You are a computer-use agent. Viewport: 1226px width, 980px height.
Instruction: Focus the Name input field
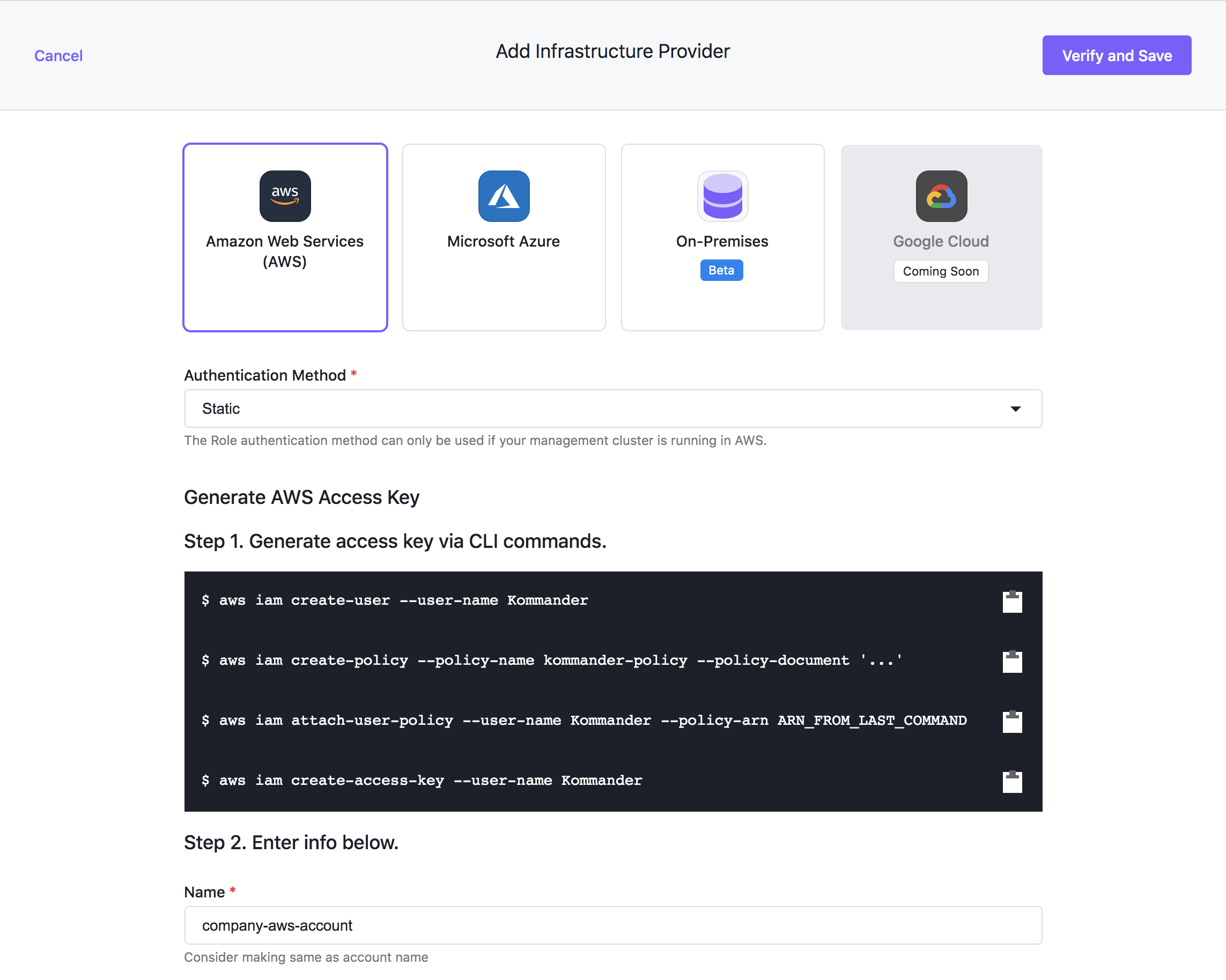pyautogui.click(x=613, y=925)
